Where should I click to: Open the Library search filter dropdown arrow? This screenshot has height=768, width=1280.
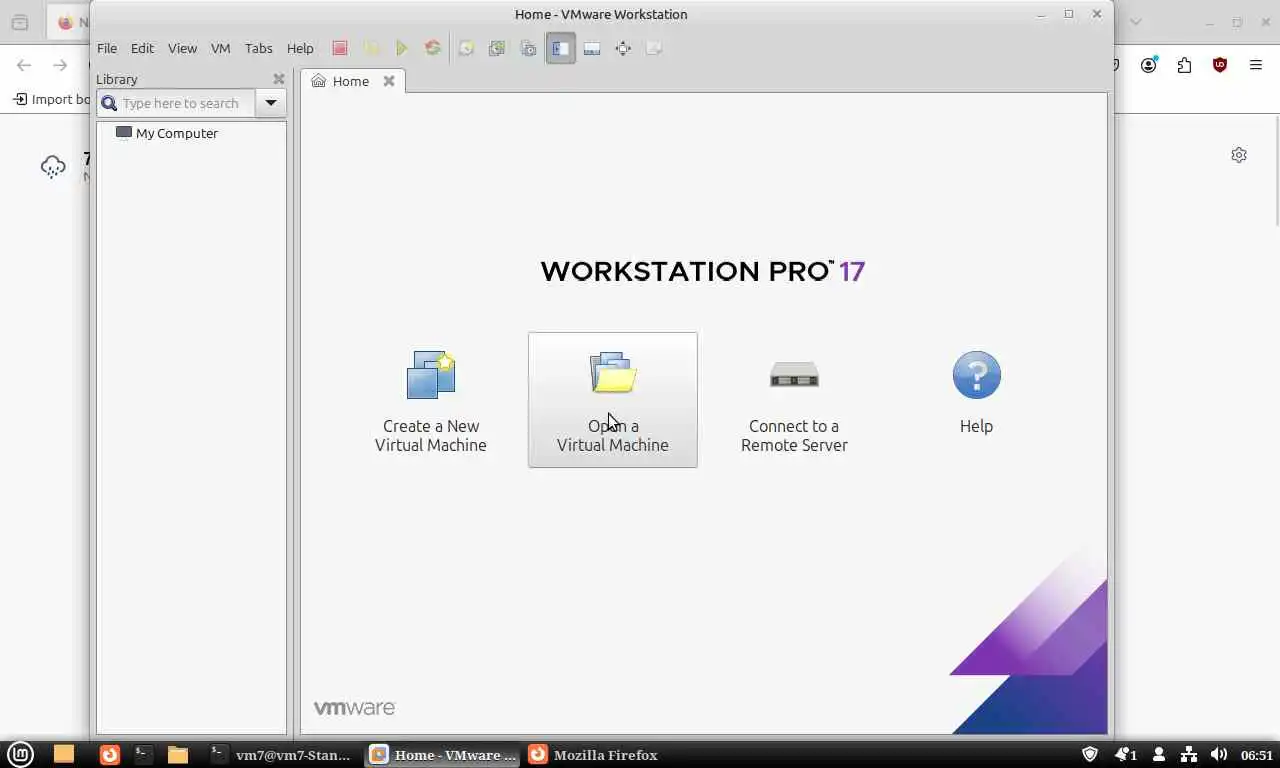pos(271,103)
